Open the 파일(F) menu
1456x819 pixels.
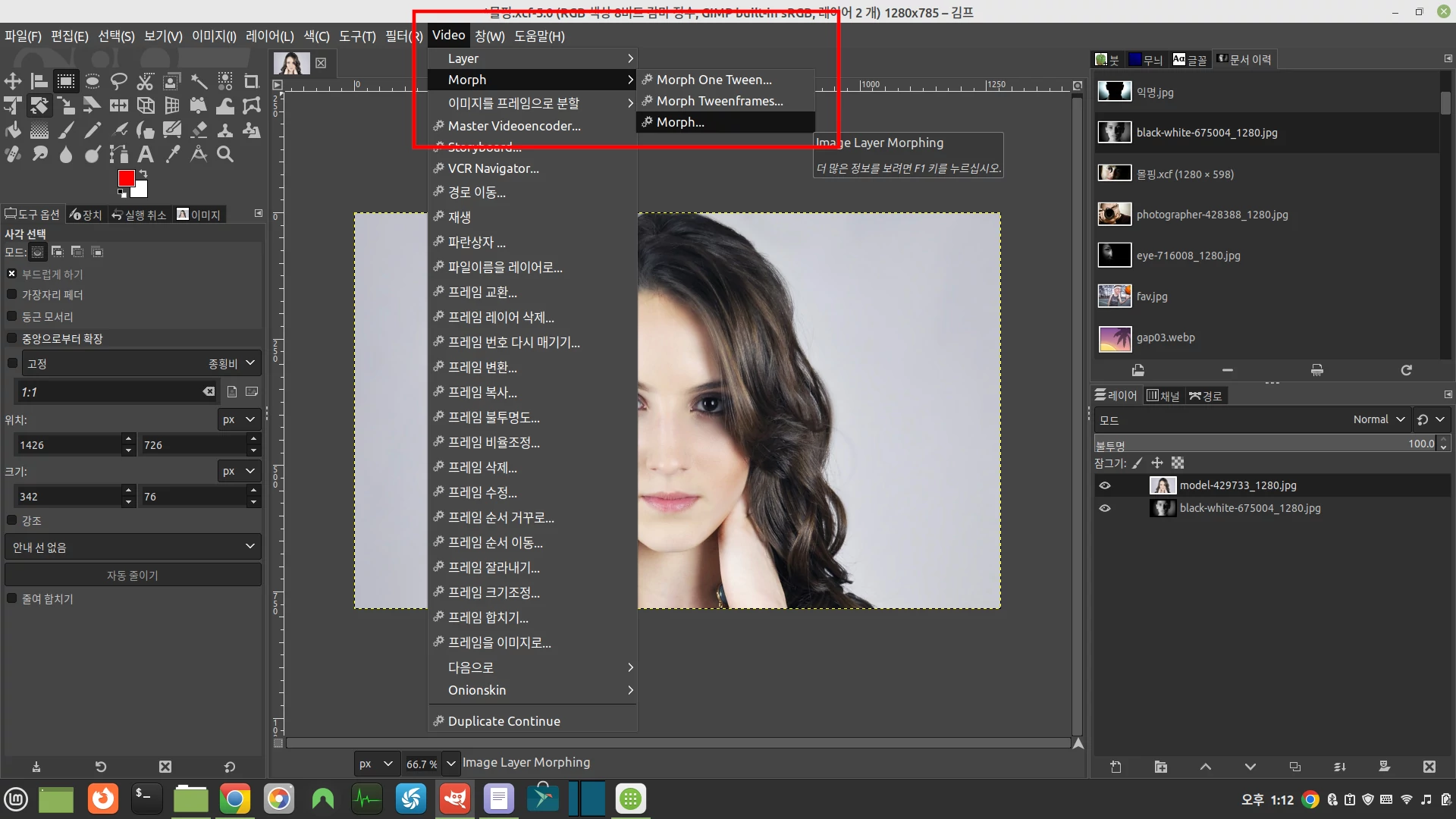23,36
